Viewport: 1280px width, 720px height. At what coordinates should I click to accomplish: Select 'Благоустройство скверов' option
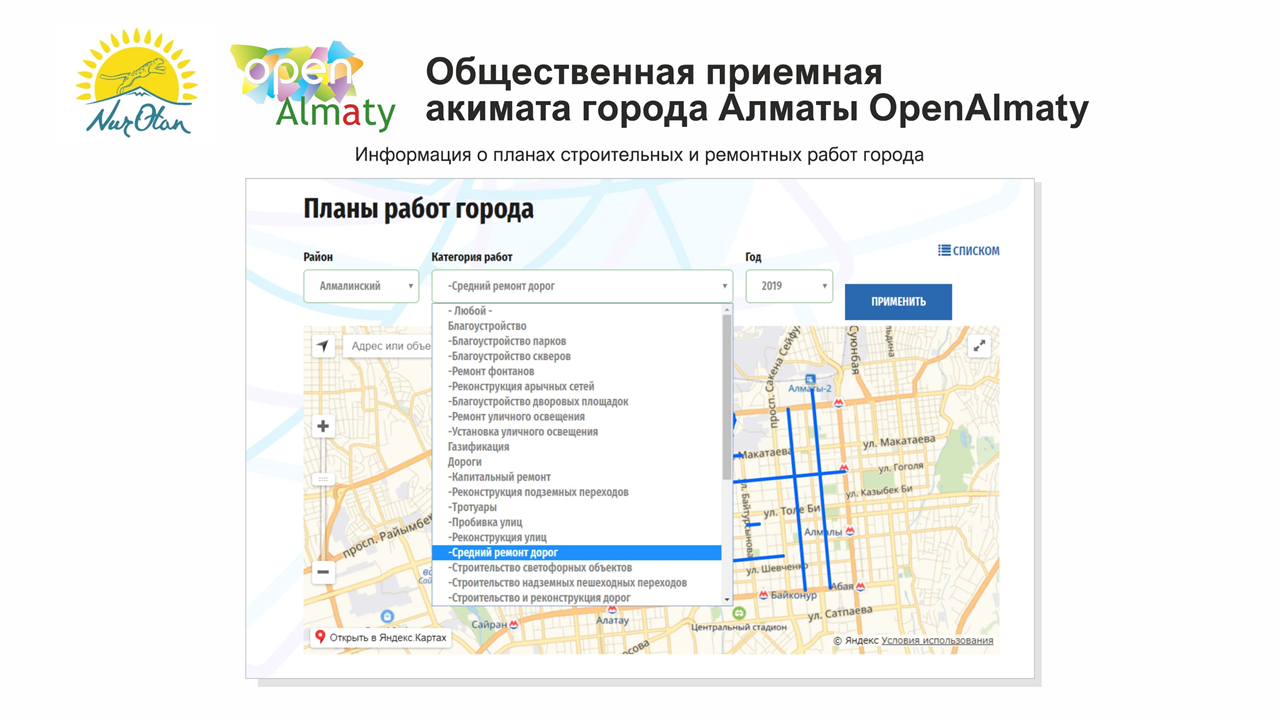point(576,356)
